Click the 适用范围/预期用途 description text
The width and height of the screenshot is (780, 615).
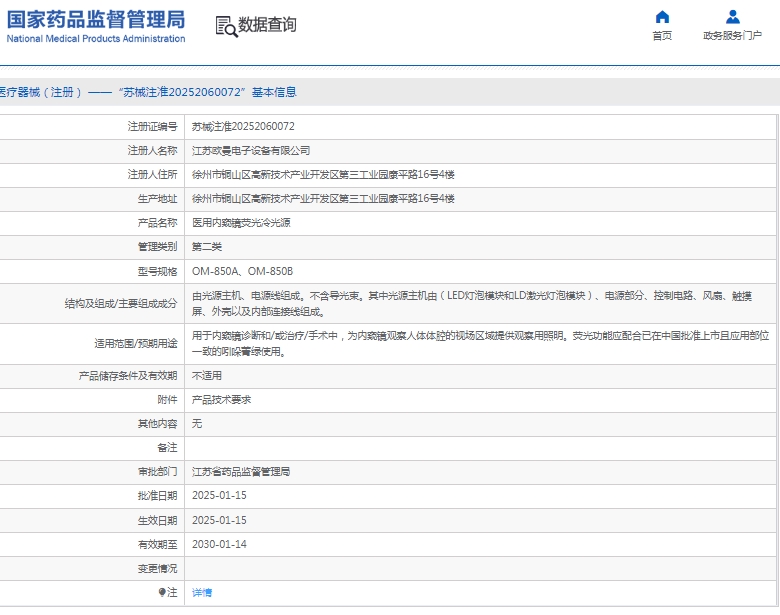(x=481, y=344)
